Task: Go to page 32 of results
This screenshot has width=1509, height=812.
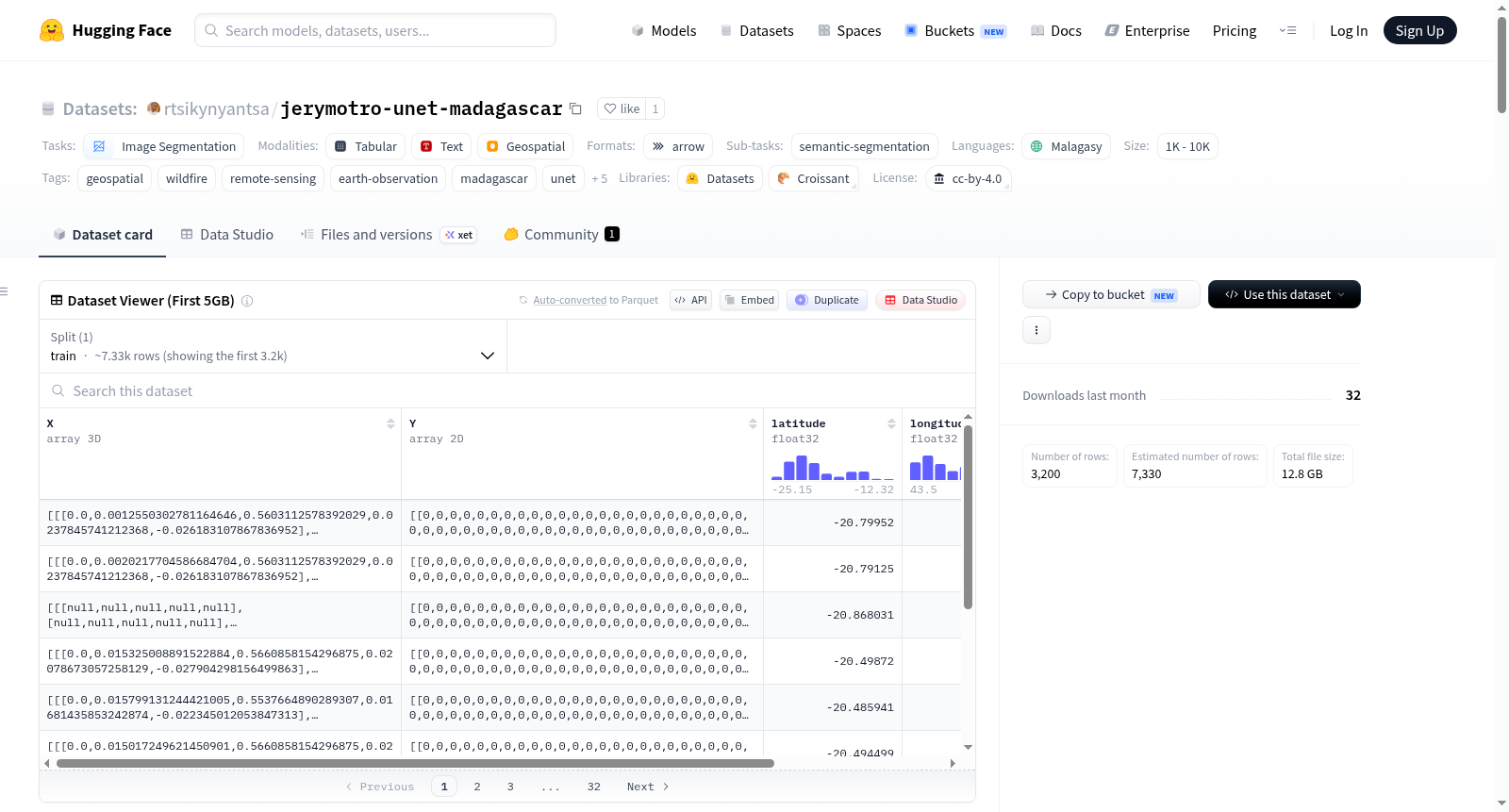Action: [594, 787]
